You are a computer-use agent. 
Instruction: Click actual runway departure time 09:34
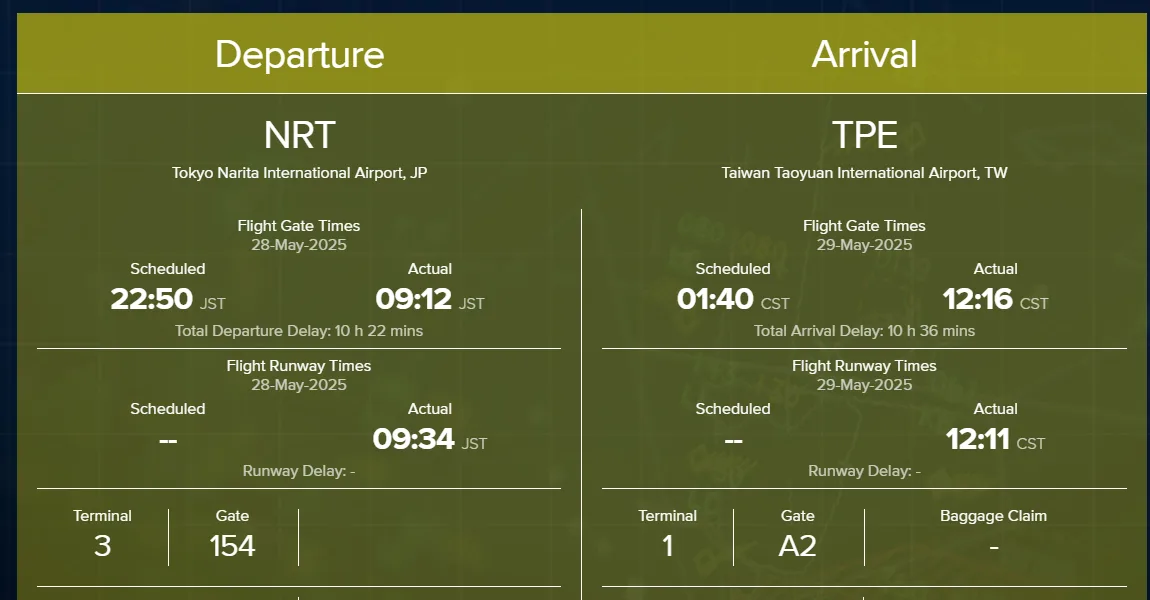pos(414,439)
